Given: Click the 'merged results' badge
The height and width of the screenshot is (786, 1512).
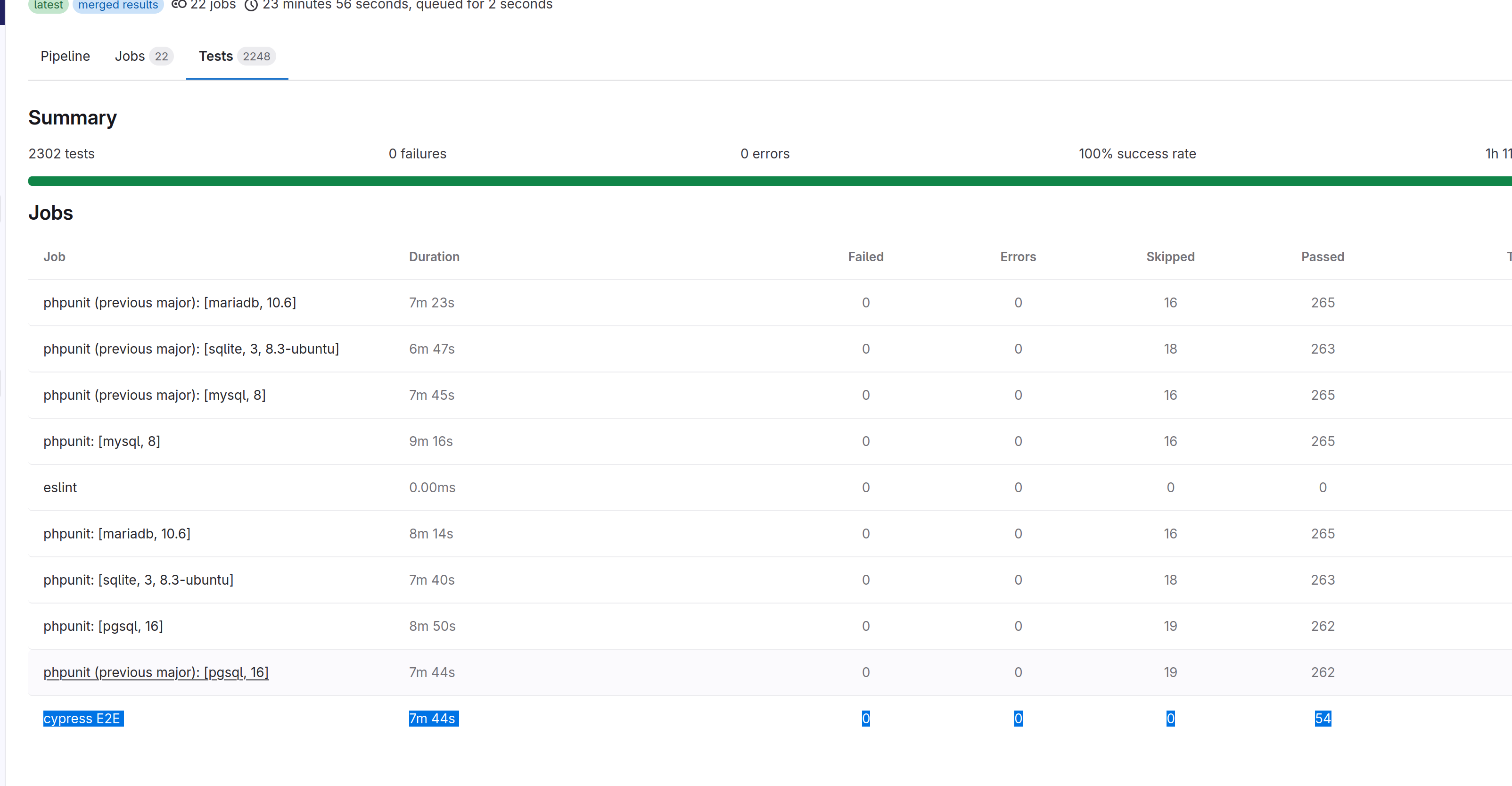Looking at the screenshot, I should click(x=118, y=5).
